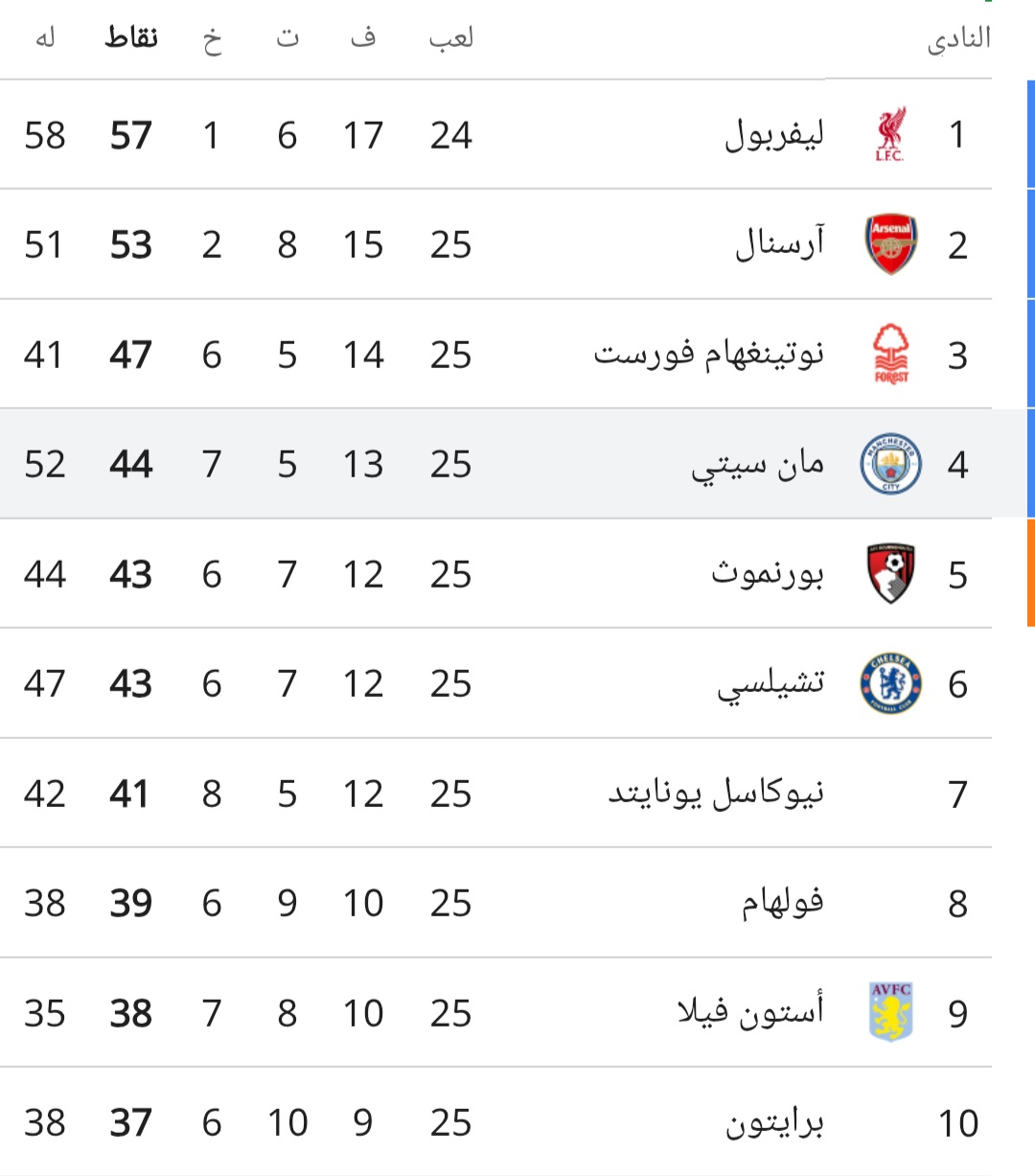This screenshot has height=1176, width=1035.
Task: Click the النادي club column header
Action: [x=958, y=38]
